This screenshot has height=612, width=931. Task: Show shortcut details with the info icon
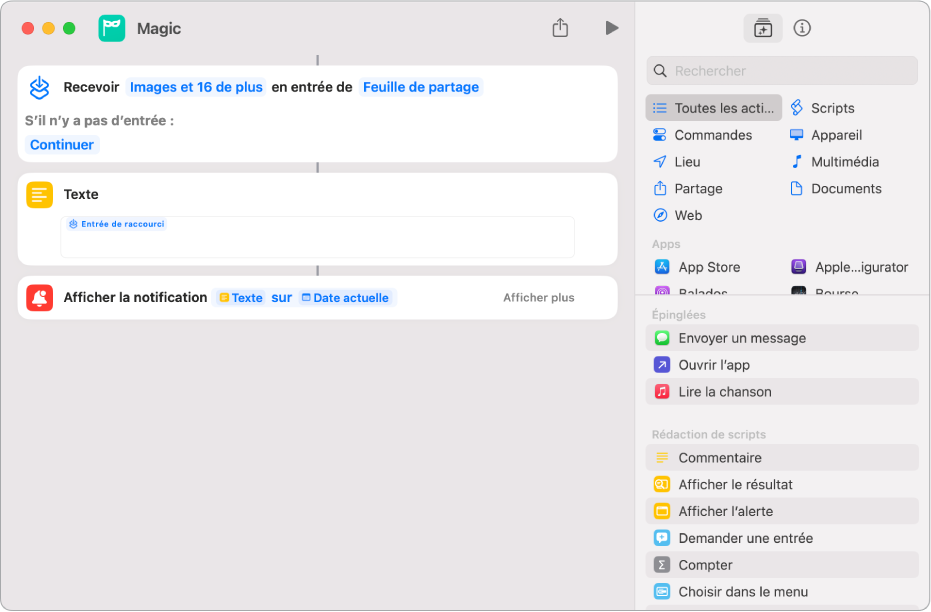point(802,28)
